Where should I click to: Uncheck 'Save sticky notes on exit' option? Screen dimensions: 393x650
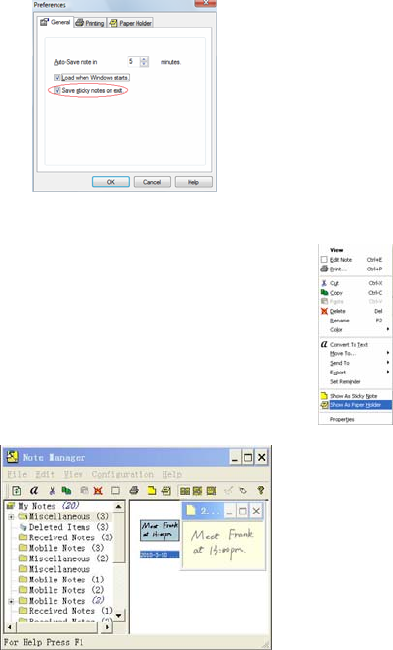click(x=57, y=90)
